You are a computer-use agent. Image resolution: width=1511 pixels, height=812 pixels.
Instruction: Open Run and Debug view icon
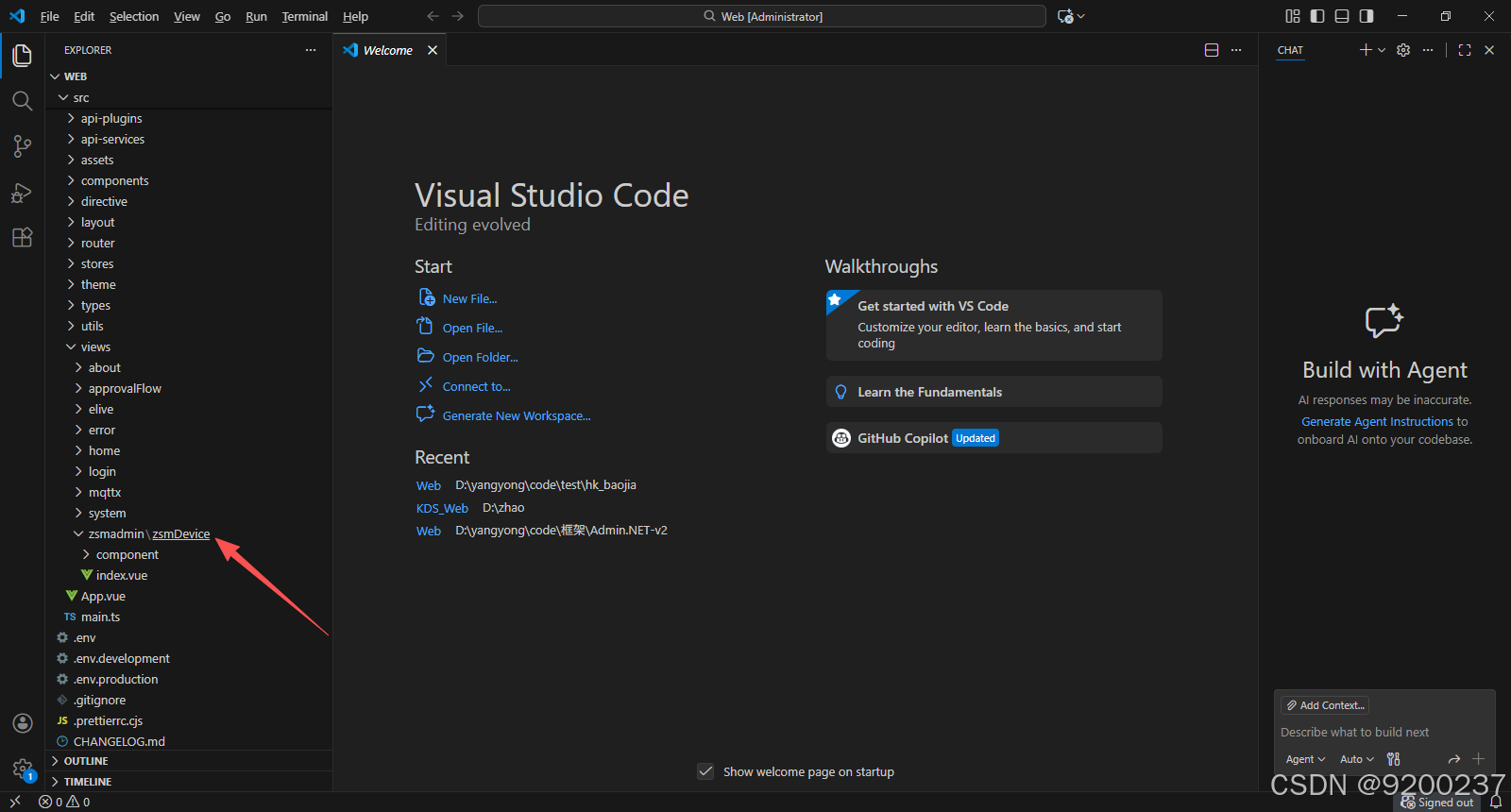tap(23, 193)
